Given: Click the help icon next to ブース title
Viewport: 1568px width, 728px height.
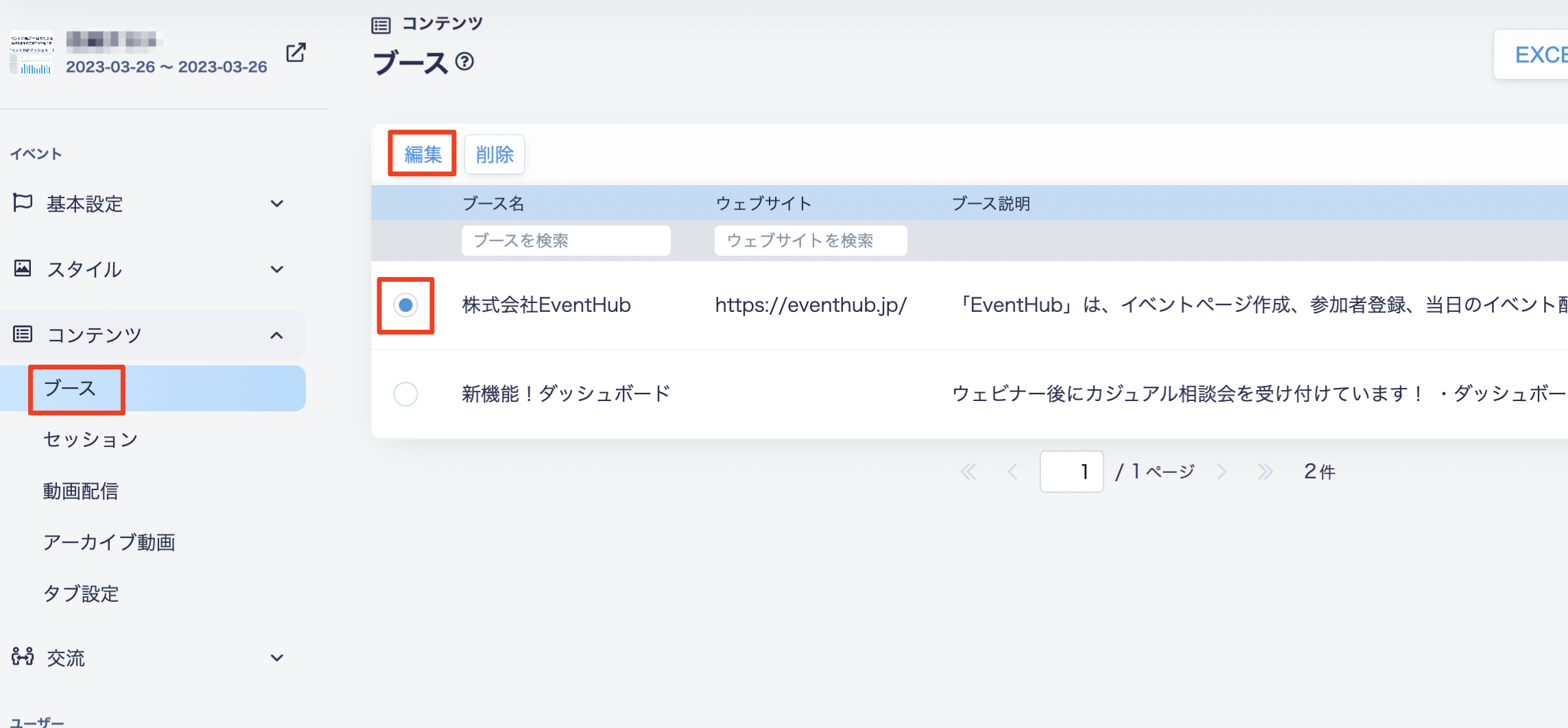Looking at the screenshot, I should [464, 62].
